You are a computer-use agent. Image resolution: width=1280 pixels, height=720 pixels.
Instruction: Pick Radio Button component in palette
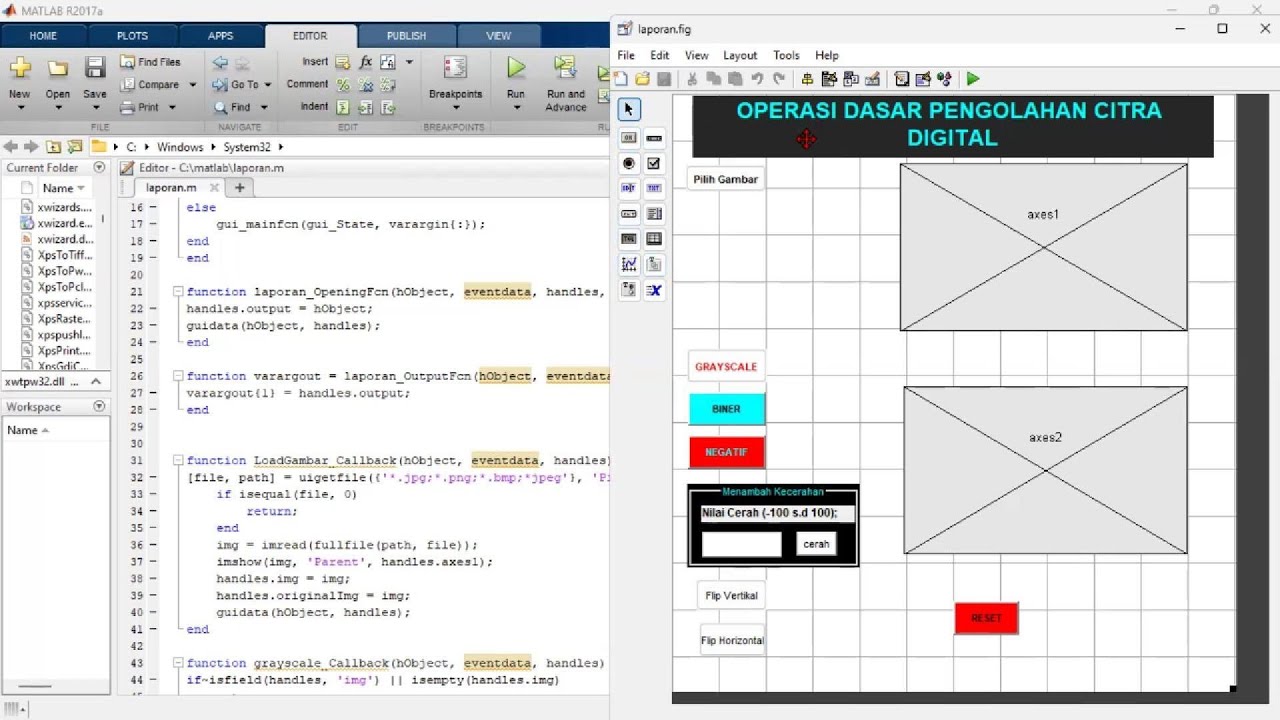(x=629, y=163)
